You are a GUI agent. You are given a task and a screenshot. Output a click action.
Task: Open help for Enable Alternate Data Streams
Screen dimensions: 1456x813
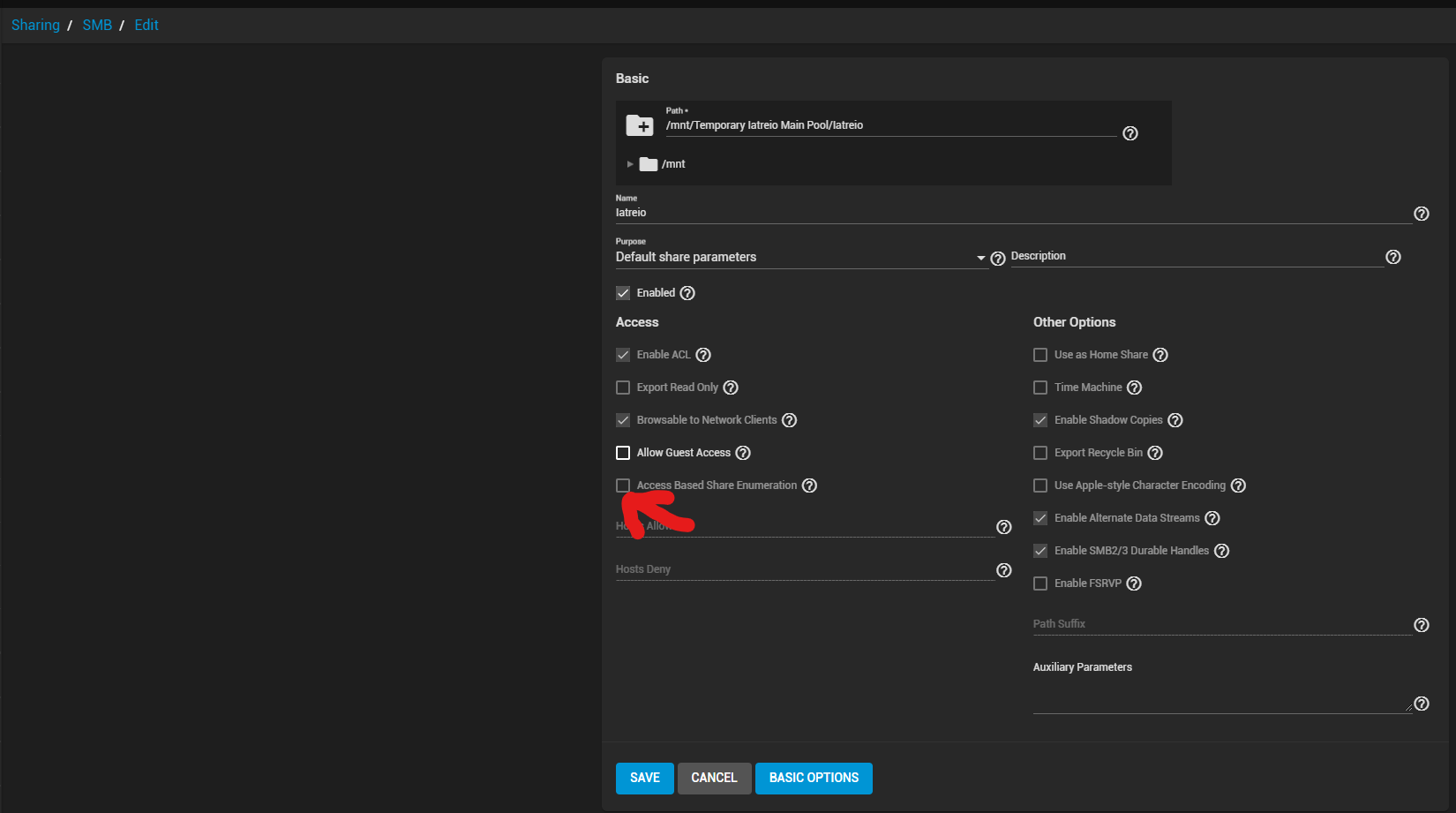pos(1212,518)
